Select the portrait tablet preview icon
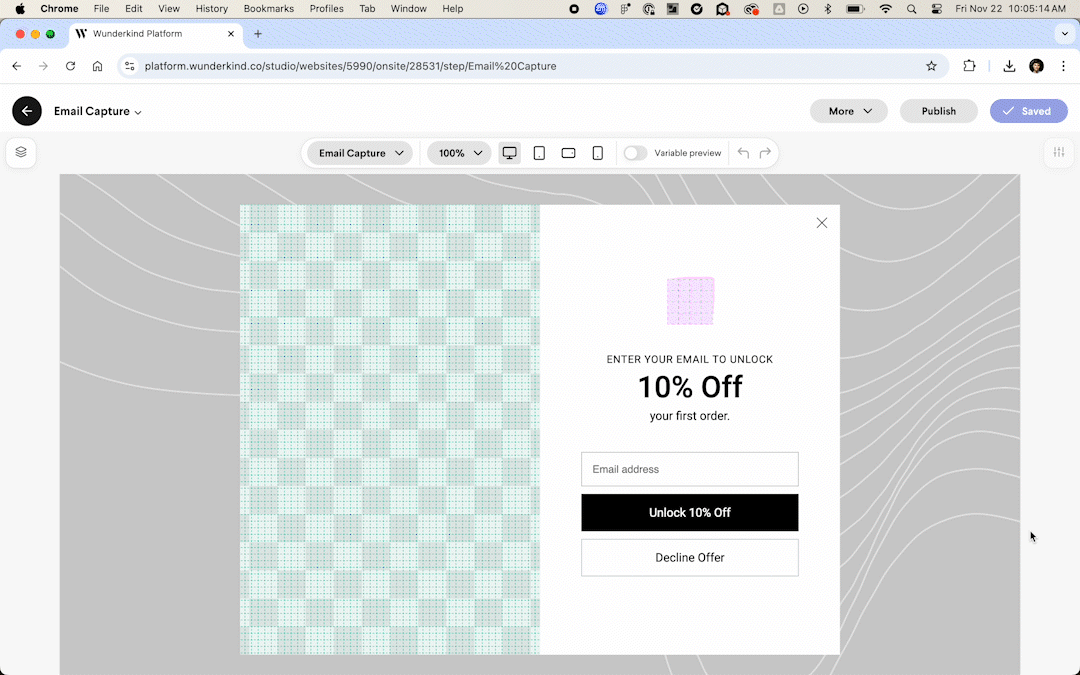This screenshot has height=675, width=1080. pyautogui.click(x=539, y=153)
